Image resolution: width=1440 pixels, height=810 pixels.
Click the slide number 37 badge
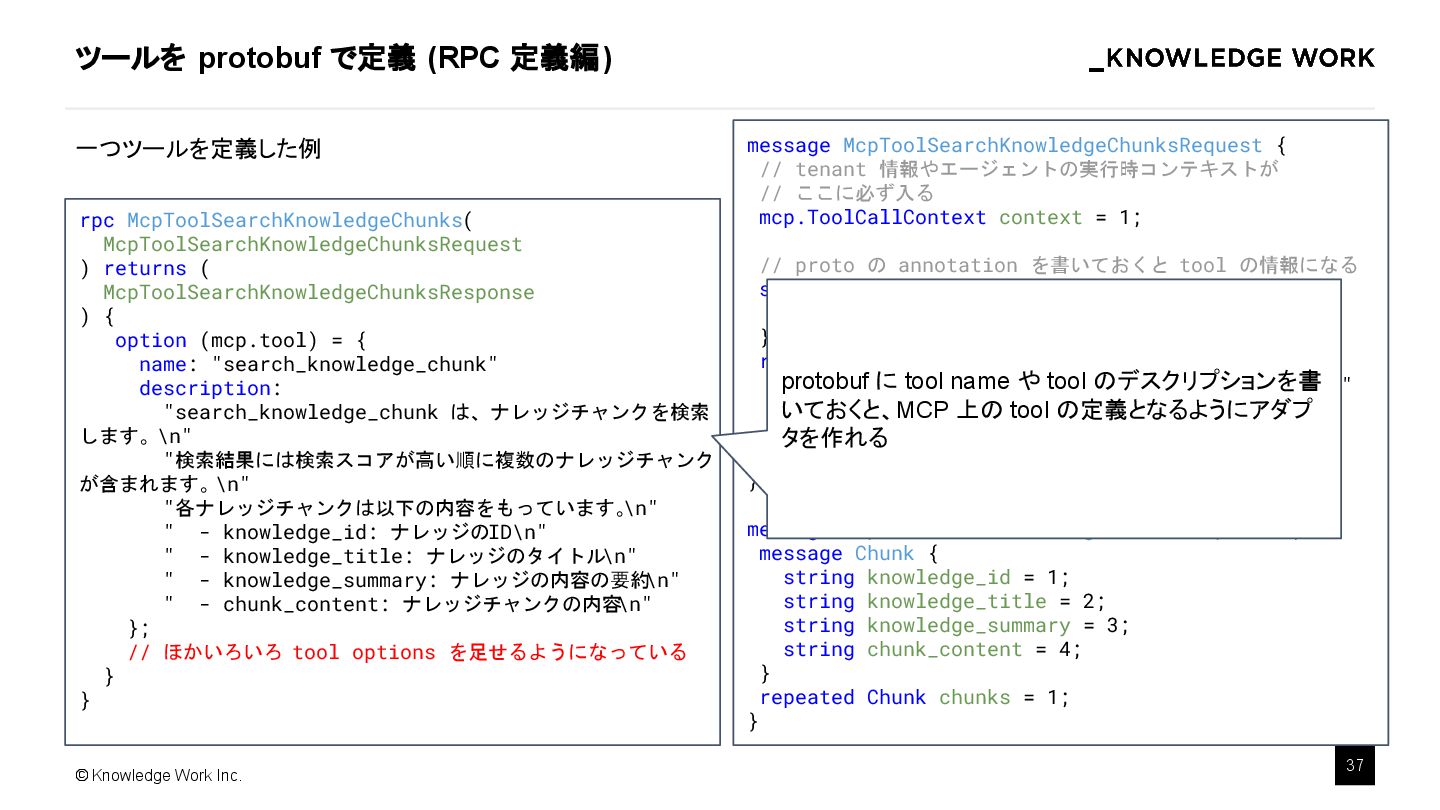click(1355, 766)
